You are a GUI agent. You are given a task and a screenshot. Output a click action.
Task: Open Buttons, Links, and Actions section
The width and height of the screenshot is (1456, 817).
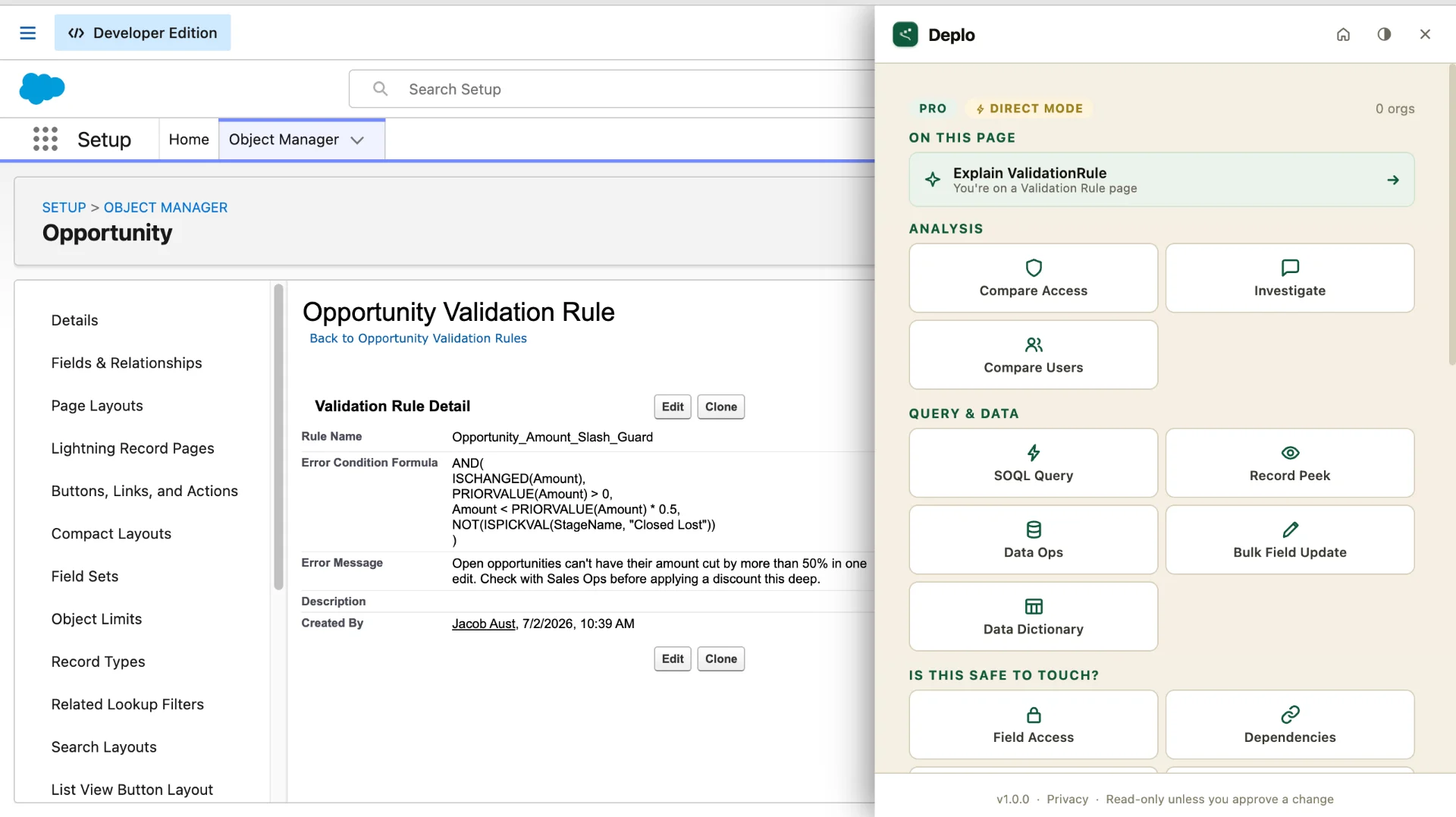(145, 491)
